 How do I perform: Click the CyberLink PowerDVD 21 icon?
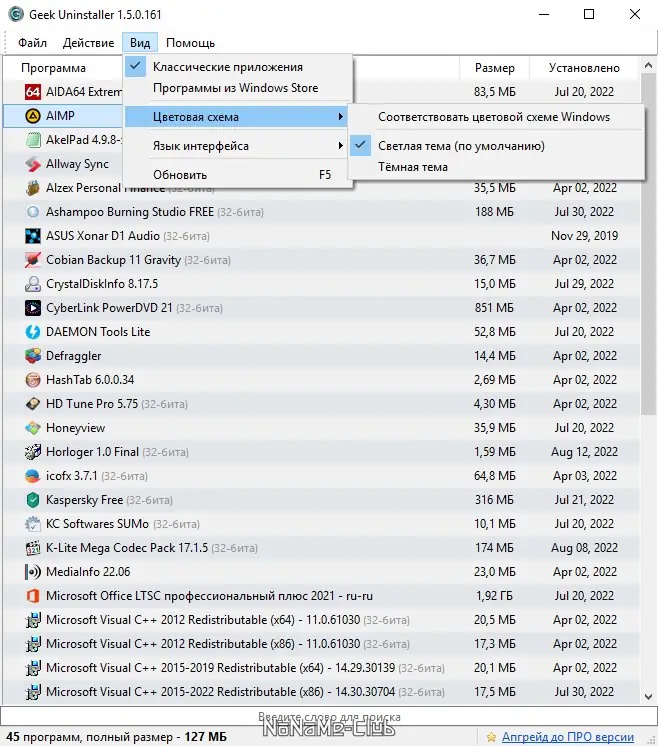[33, 308]
